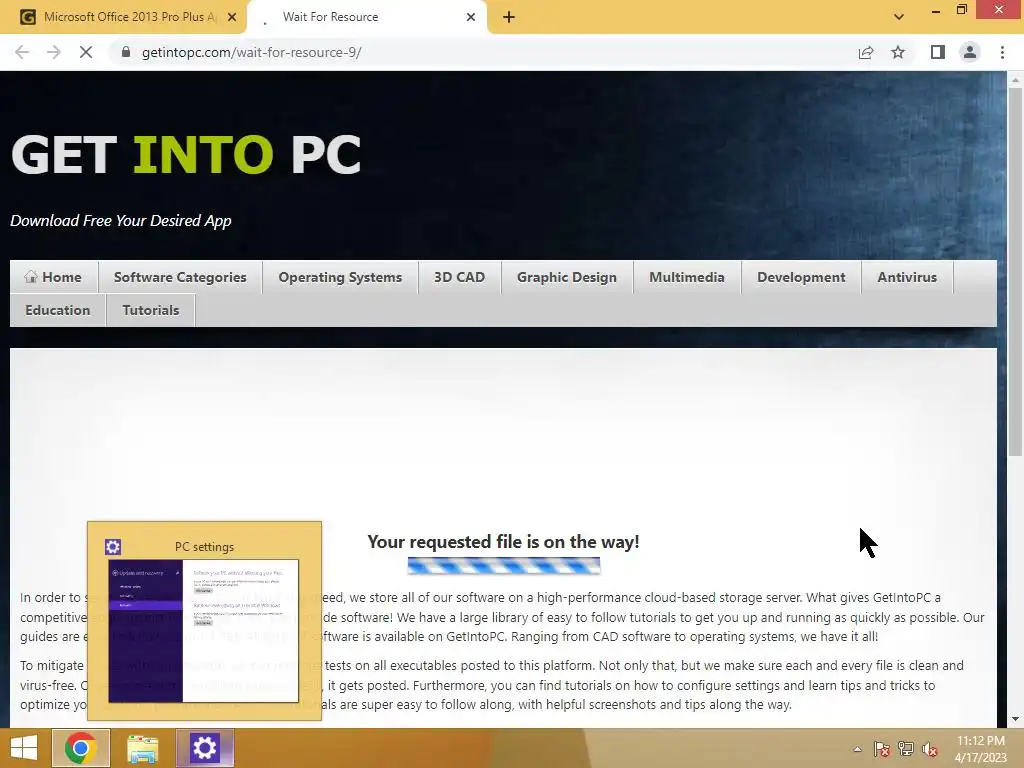Click the browser back arrow
This screenshot has width=1024, height=768.
point(22,52)
